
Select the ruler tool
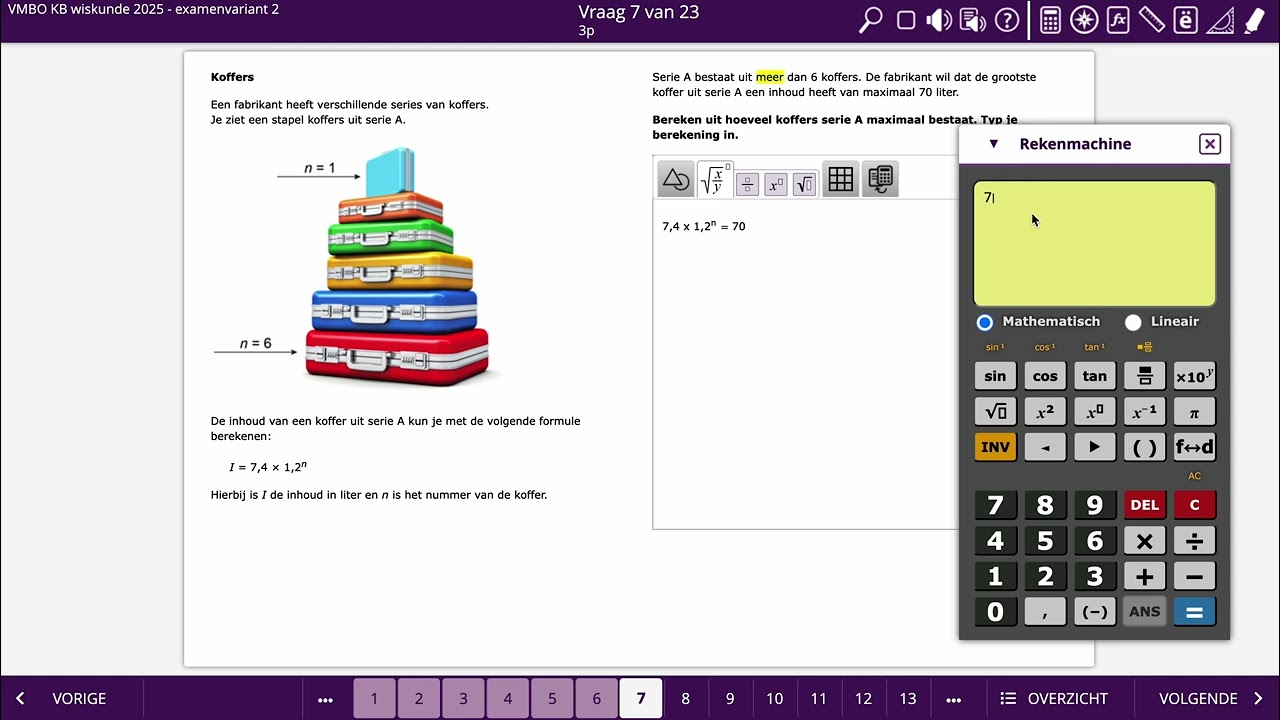pyautogui.click(x=1152, y=20)
